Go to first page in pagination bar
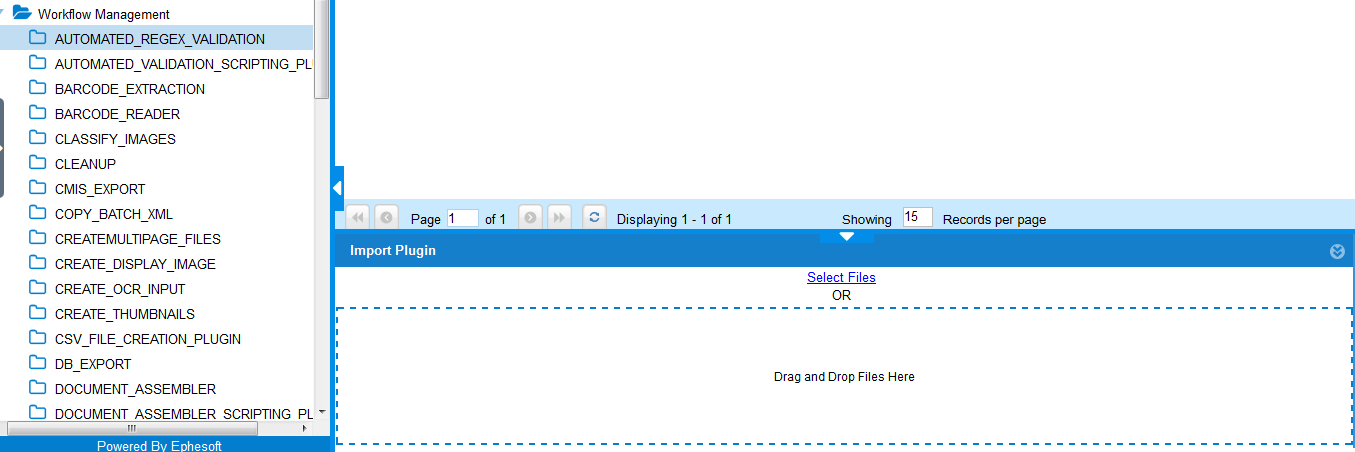Viewport: 1355px width, 452px height. (357, 217)
